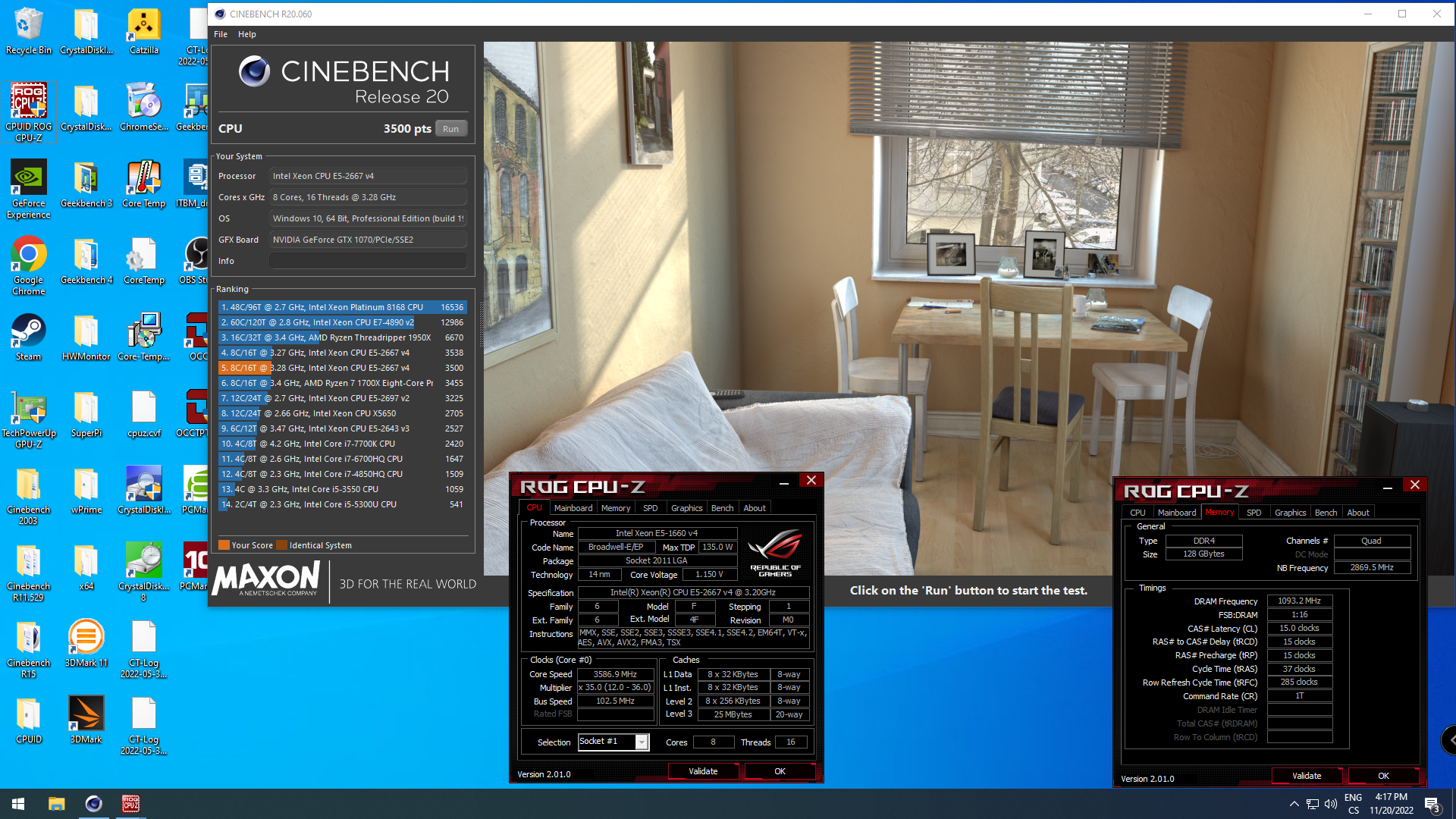Open Mainboard tab in right CPU-Z window
The image size is (1456, 819).
1177,513
